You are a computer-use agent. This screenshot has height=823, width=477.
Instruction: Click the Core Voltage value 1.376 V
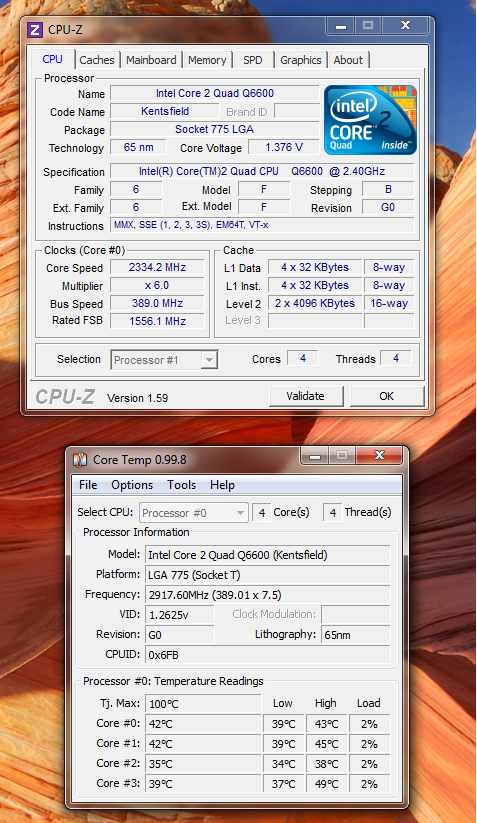pyautogui.click(x=284, y=147)
